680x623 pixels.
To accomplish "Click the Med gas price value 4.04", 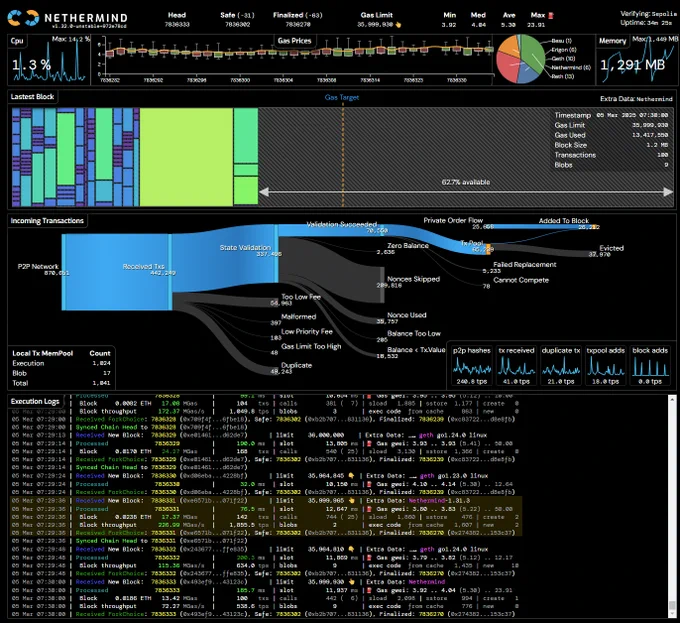I will point(478,25).
